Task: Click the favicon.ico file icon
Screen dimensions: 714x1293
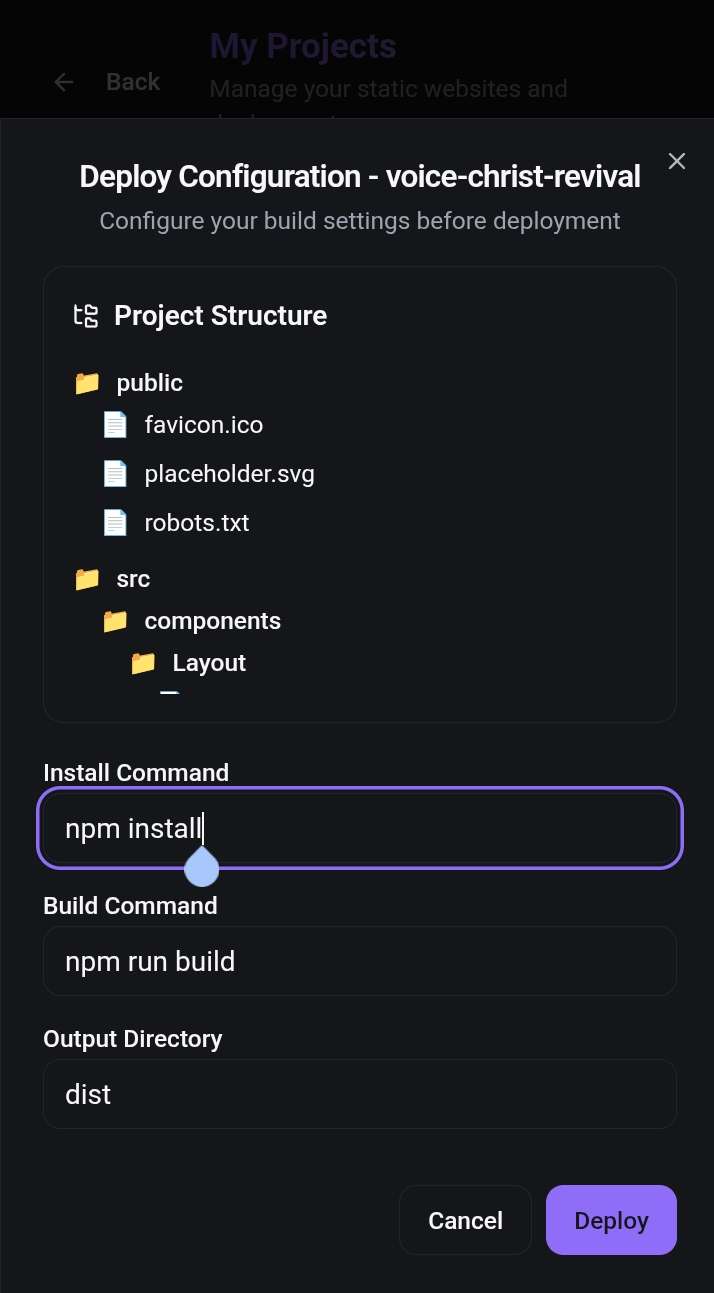Action: tap(115, 425)
